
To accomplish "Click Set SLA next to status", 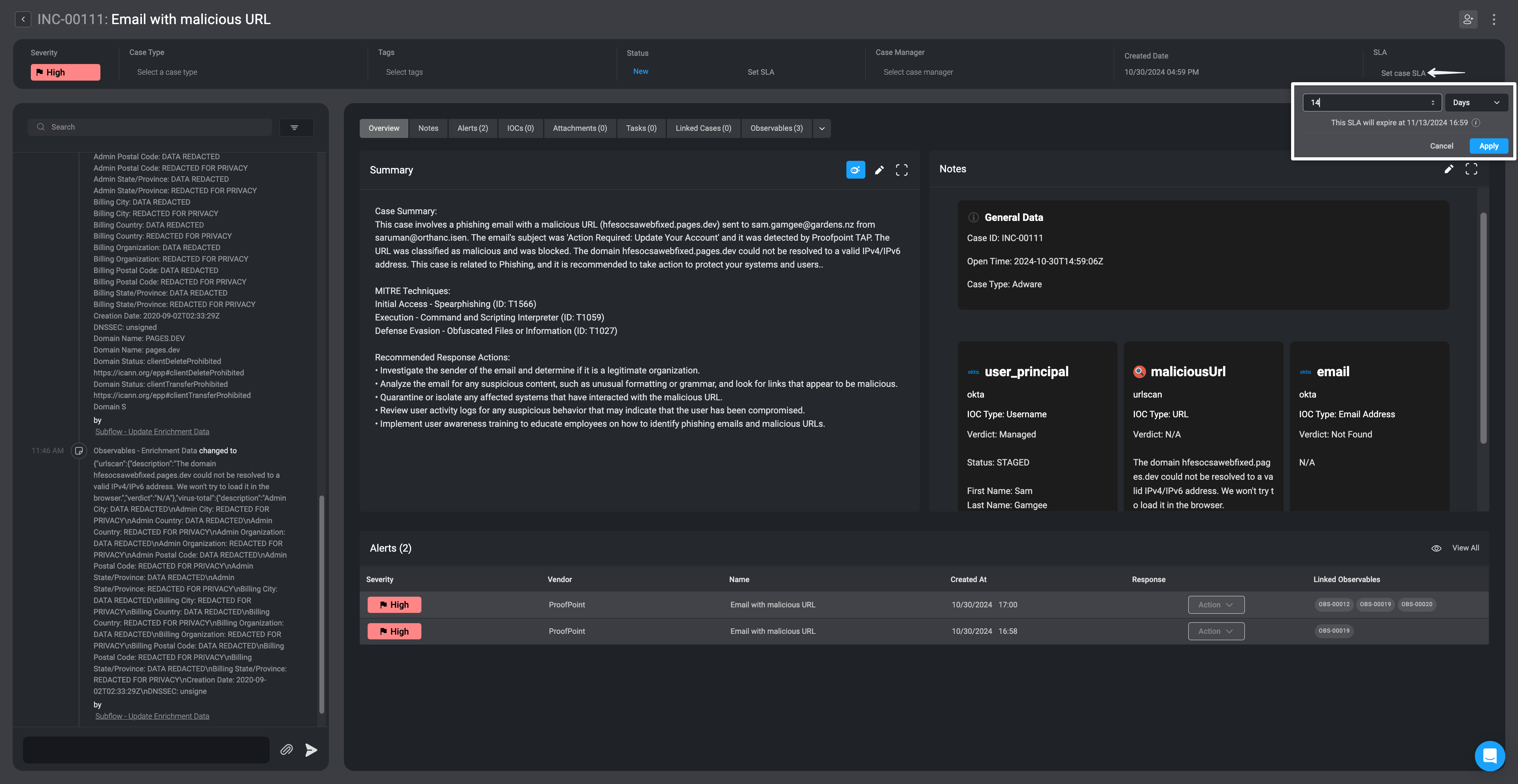I will click(x=761, y=72).
